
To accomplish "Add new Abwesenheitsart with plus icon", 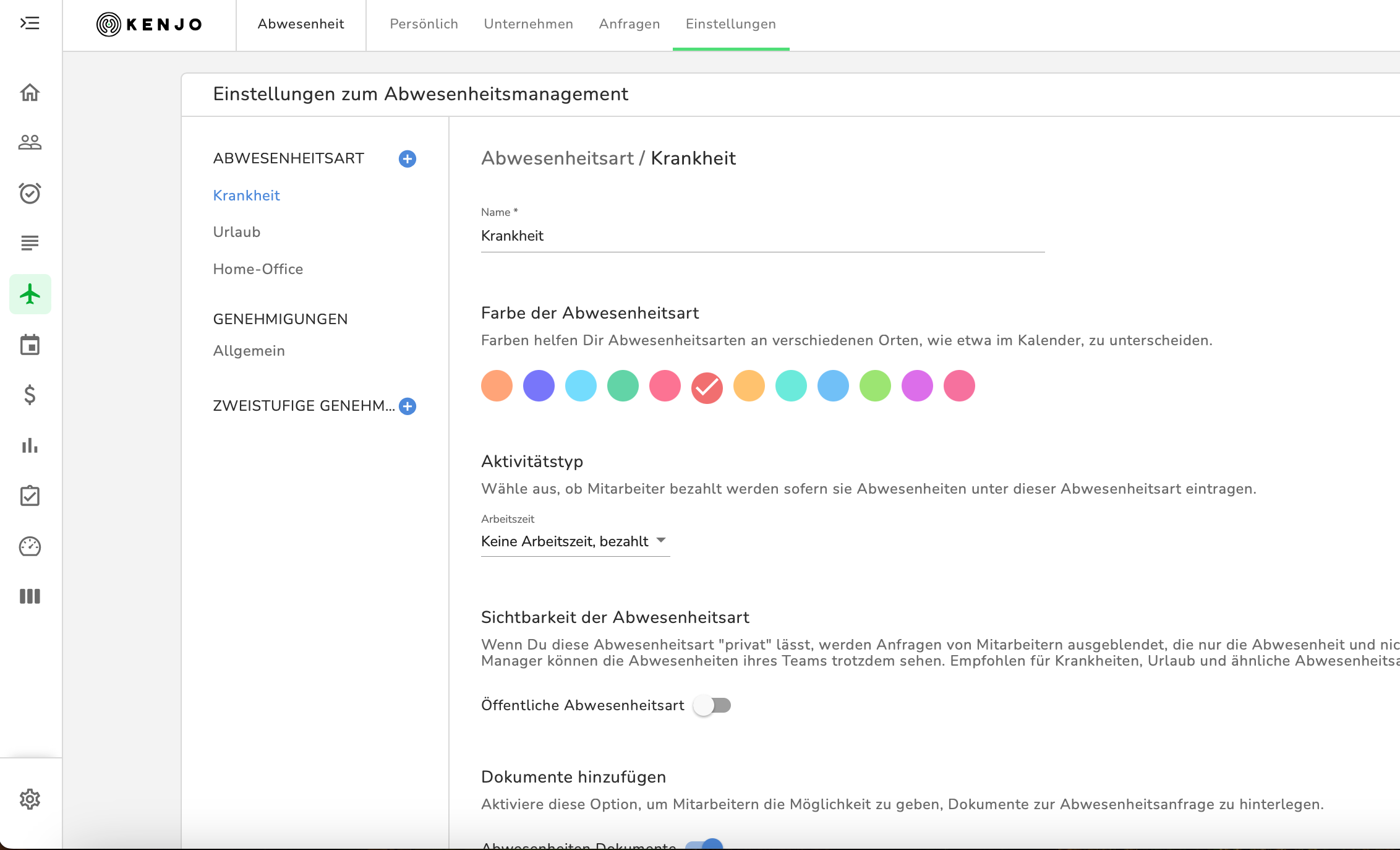I will point(407,159).
